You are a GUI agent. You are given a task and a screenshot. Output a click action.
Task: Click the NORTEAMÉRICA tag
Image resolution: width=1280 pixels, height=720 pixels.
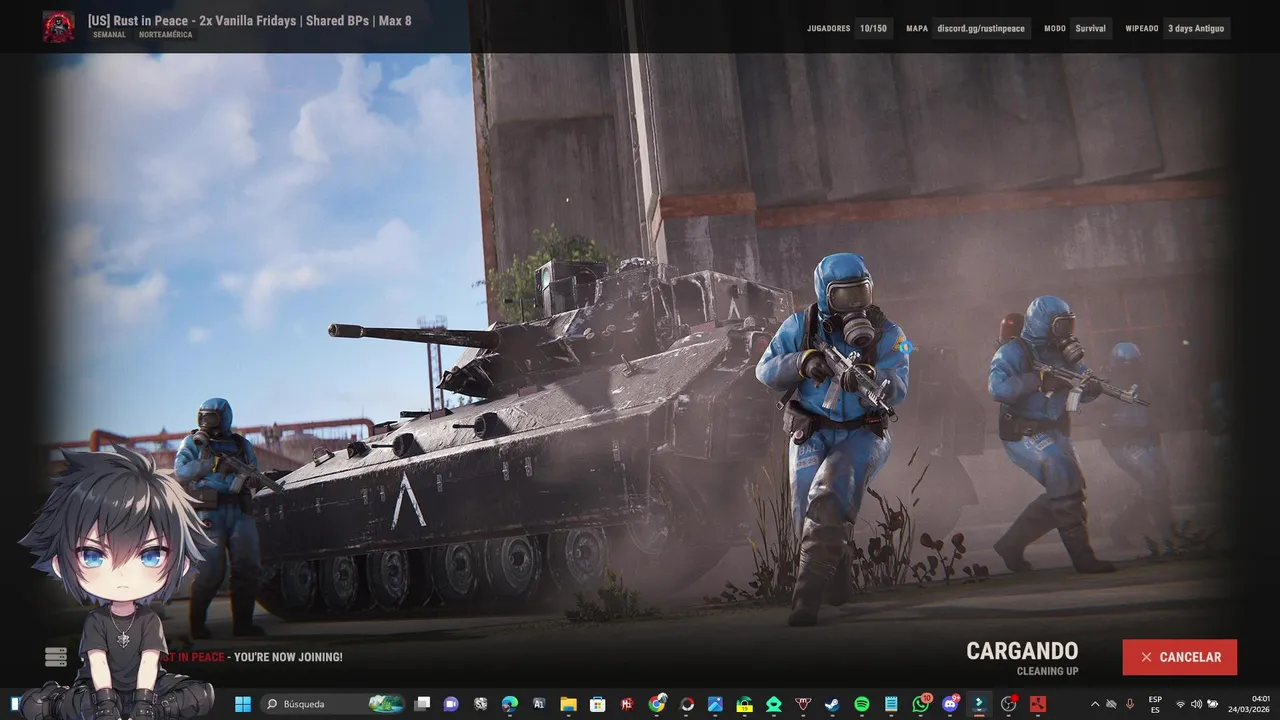[x=165, y=35]
